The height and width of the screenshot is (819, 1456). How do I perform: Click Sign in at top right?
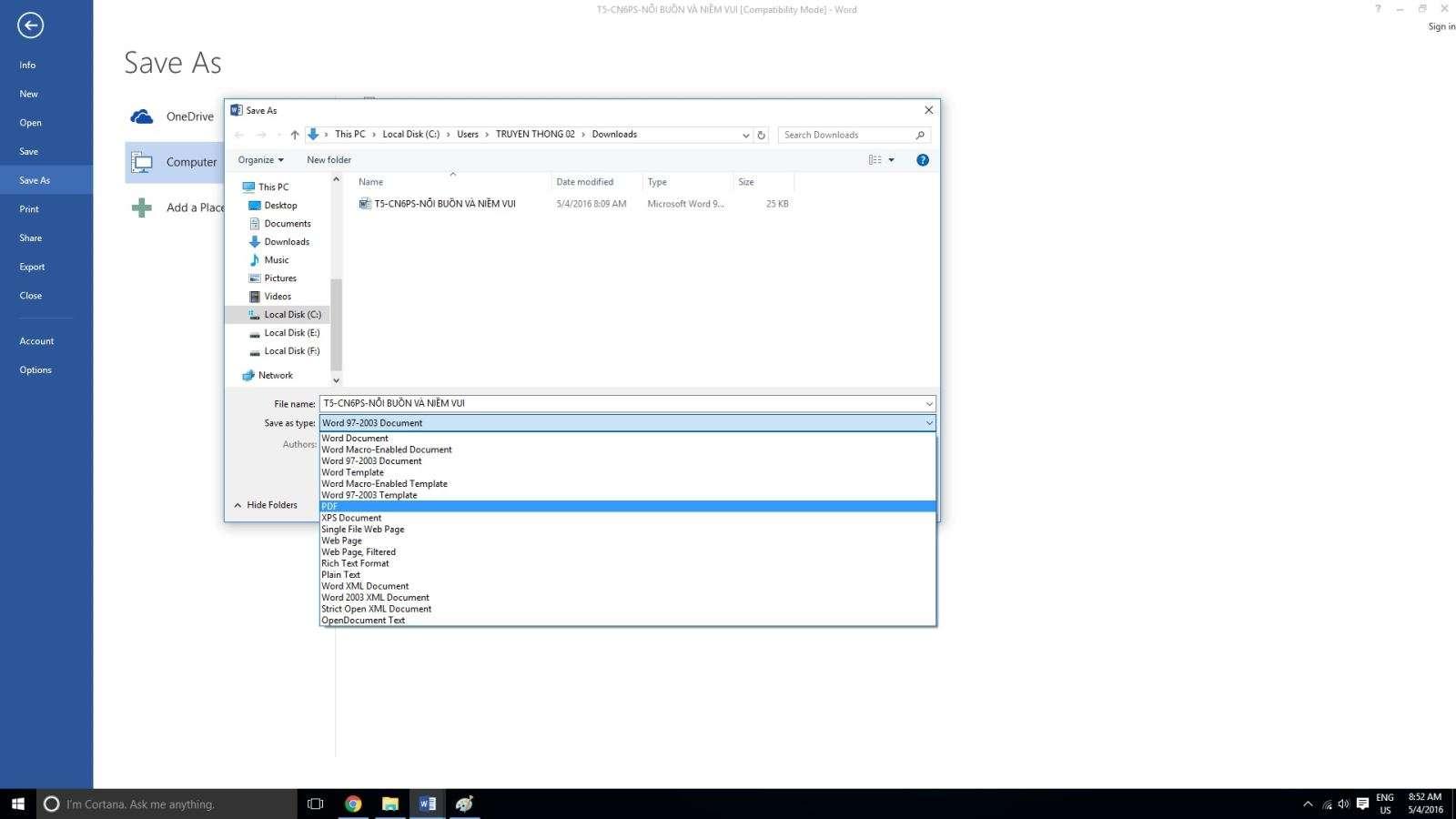point(1441,26)
